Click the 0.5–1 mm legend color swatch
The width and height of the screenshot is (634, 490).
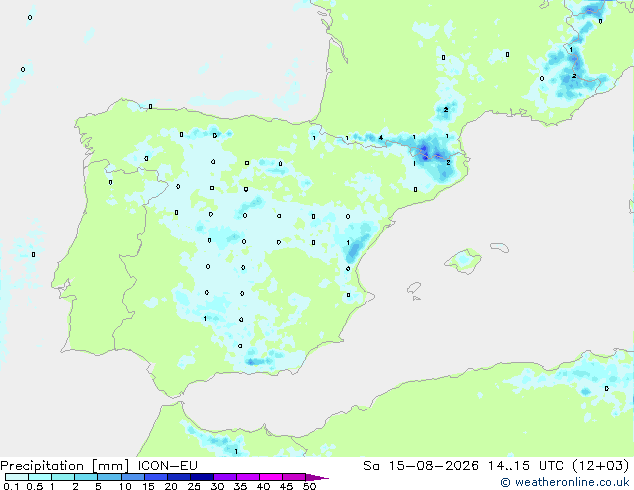coord(40,477)
